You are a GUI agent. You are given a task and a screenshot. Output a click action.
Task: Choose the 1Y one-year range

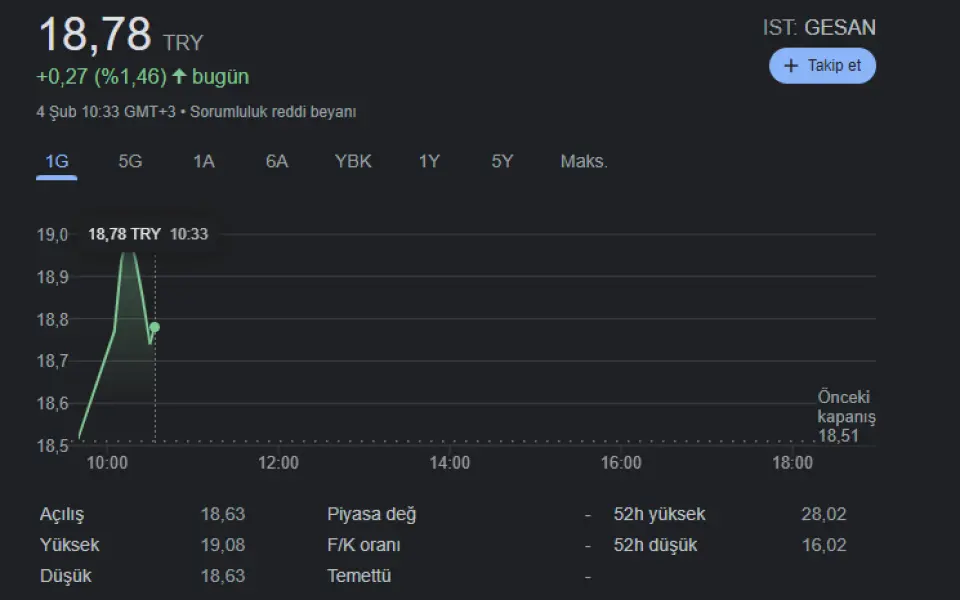click(429, 162)
